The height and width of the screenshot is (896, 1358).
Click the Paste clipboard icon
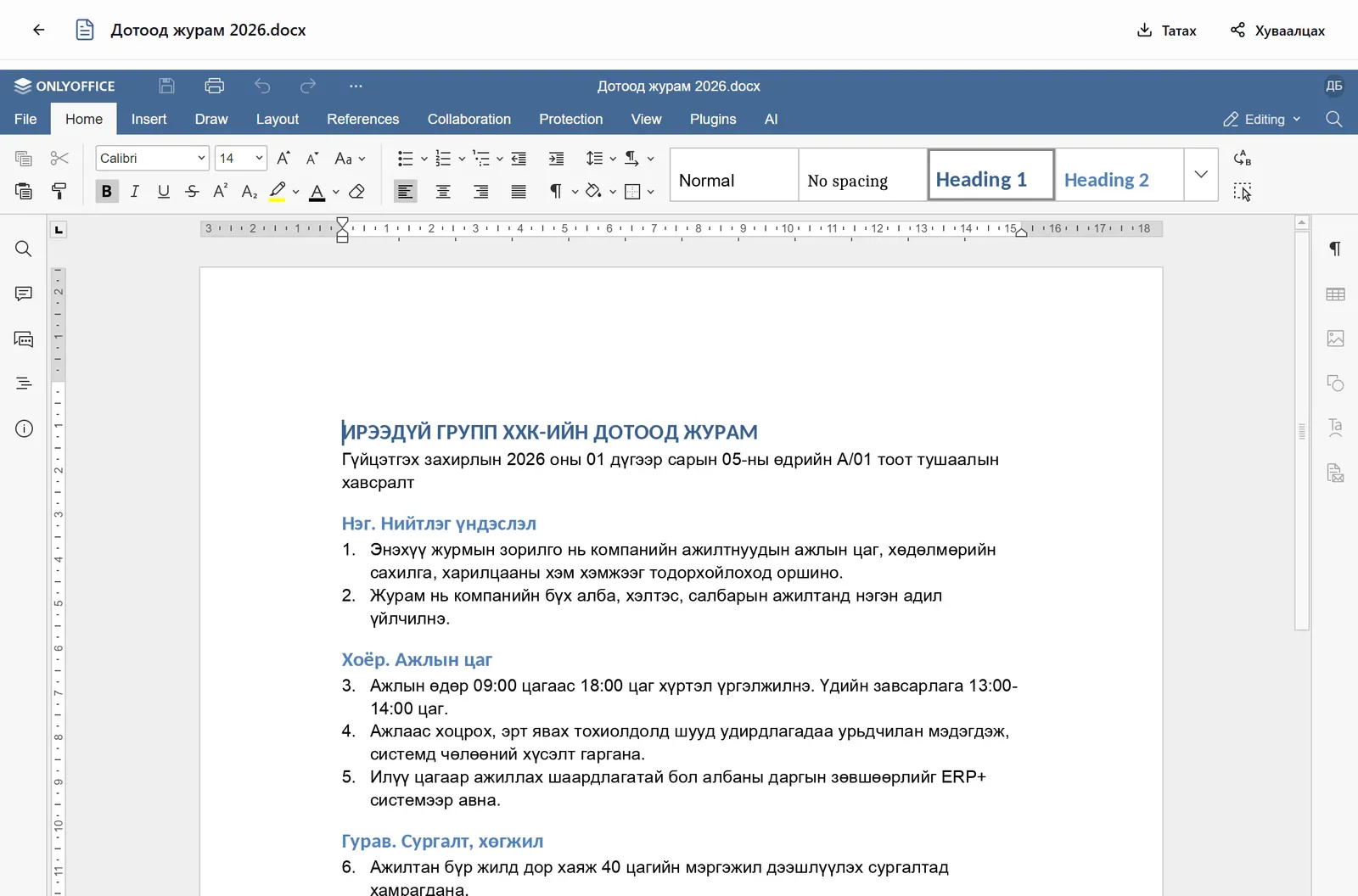[x=24, y=192]
